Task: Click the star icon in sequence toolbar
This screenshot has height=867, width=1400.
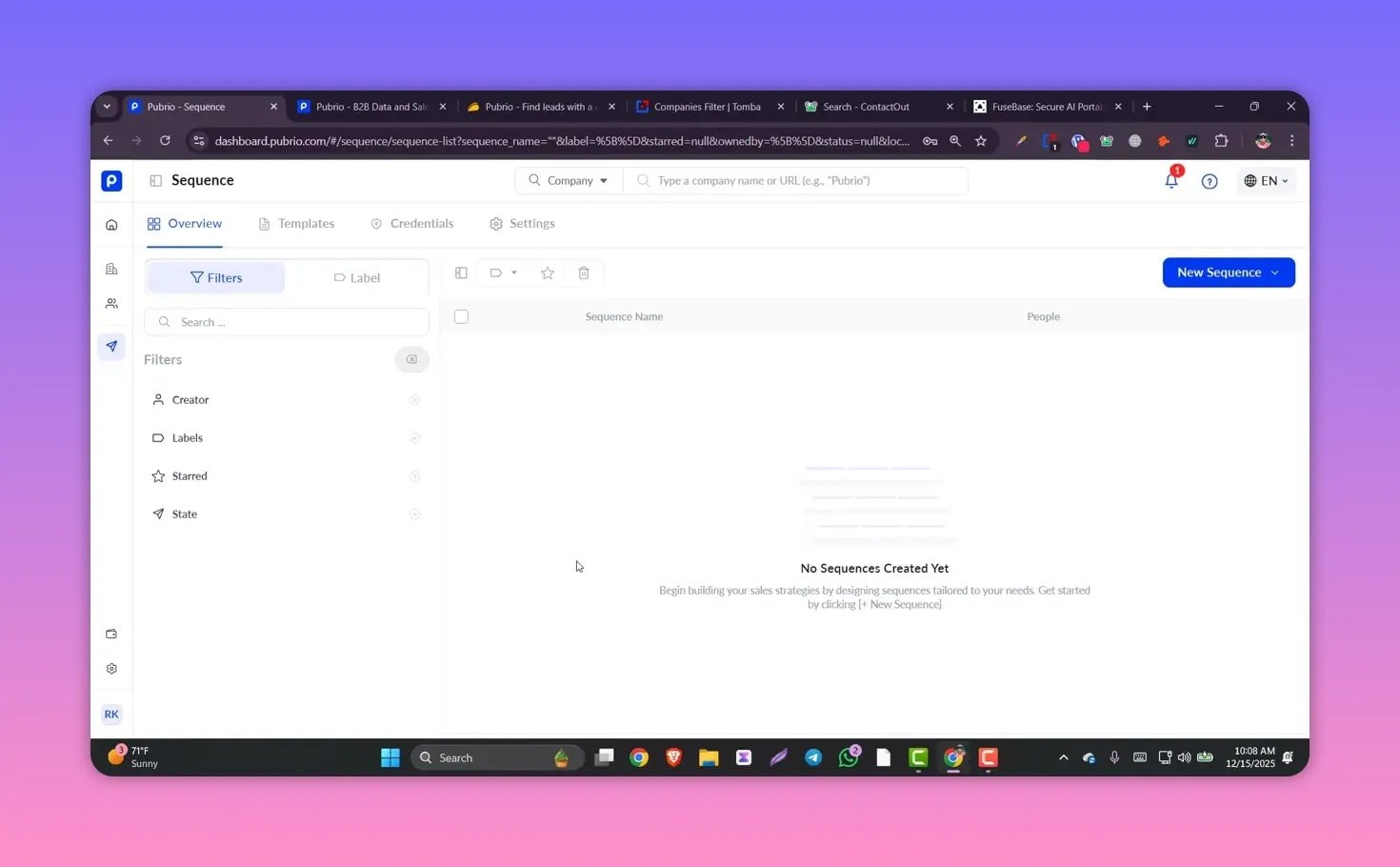Action: (548, 273)
